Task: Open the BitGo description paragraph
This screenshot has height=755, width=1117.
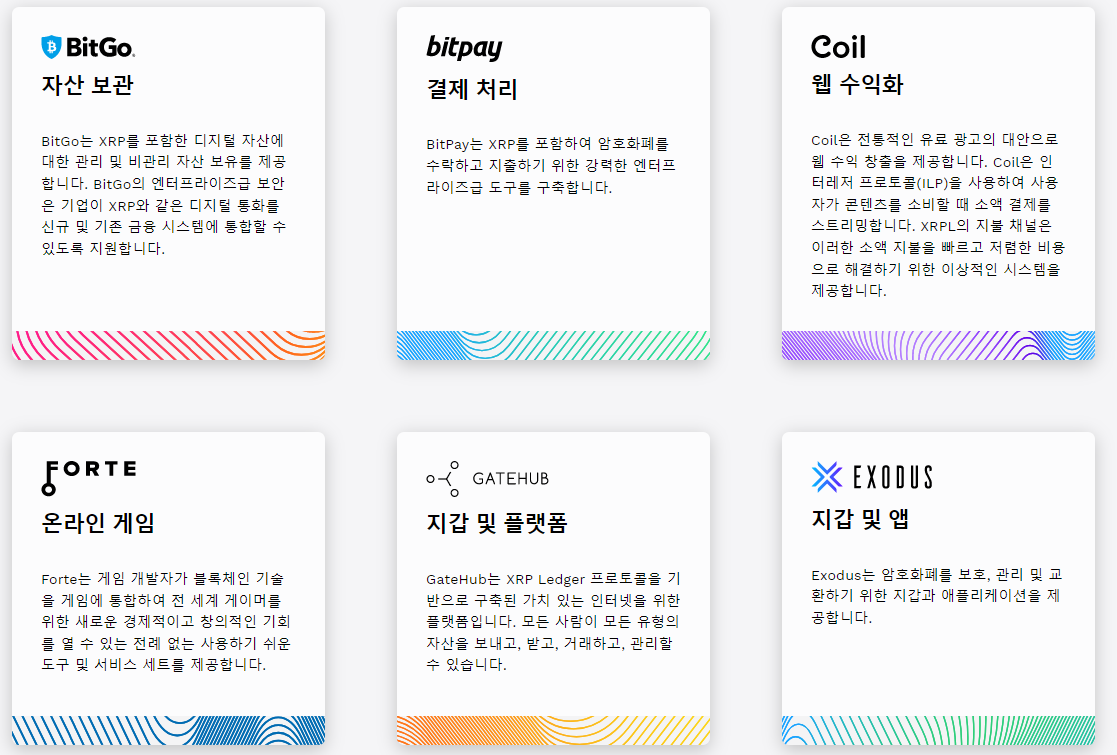Action: click(164, 194)
